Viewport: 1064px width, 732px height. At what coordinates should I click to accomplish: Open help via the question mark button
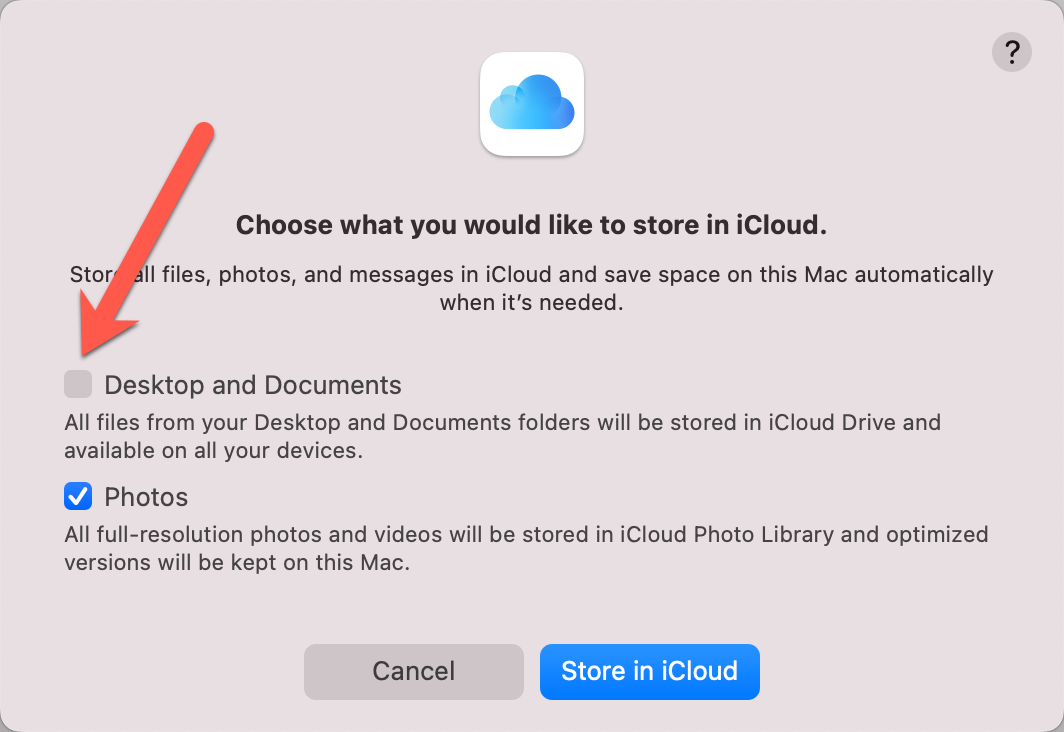point(1012,52)
